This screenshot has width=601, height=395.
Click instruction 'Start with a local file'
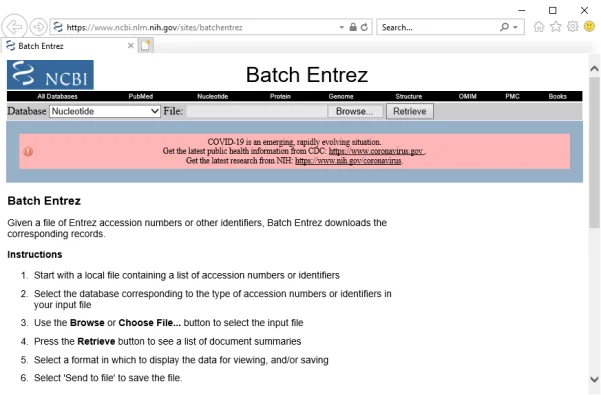187,275
